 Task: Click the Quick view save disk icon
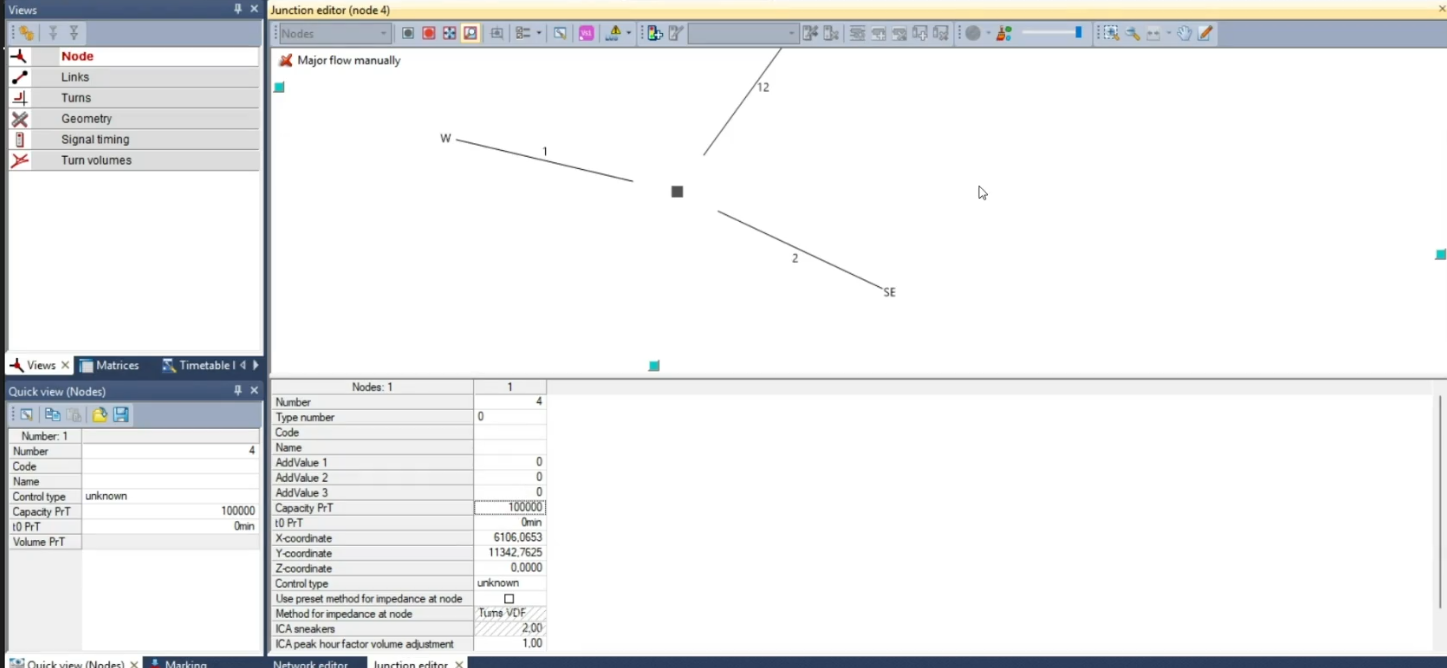coord(121,414)
